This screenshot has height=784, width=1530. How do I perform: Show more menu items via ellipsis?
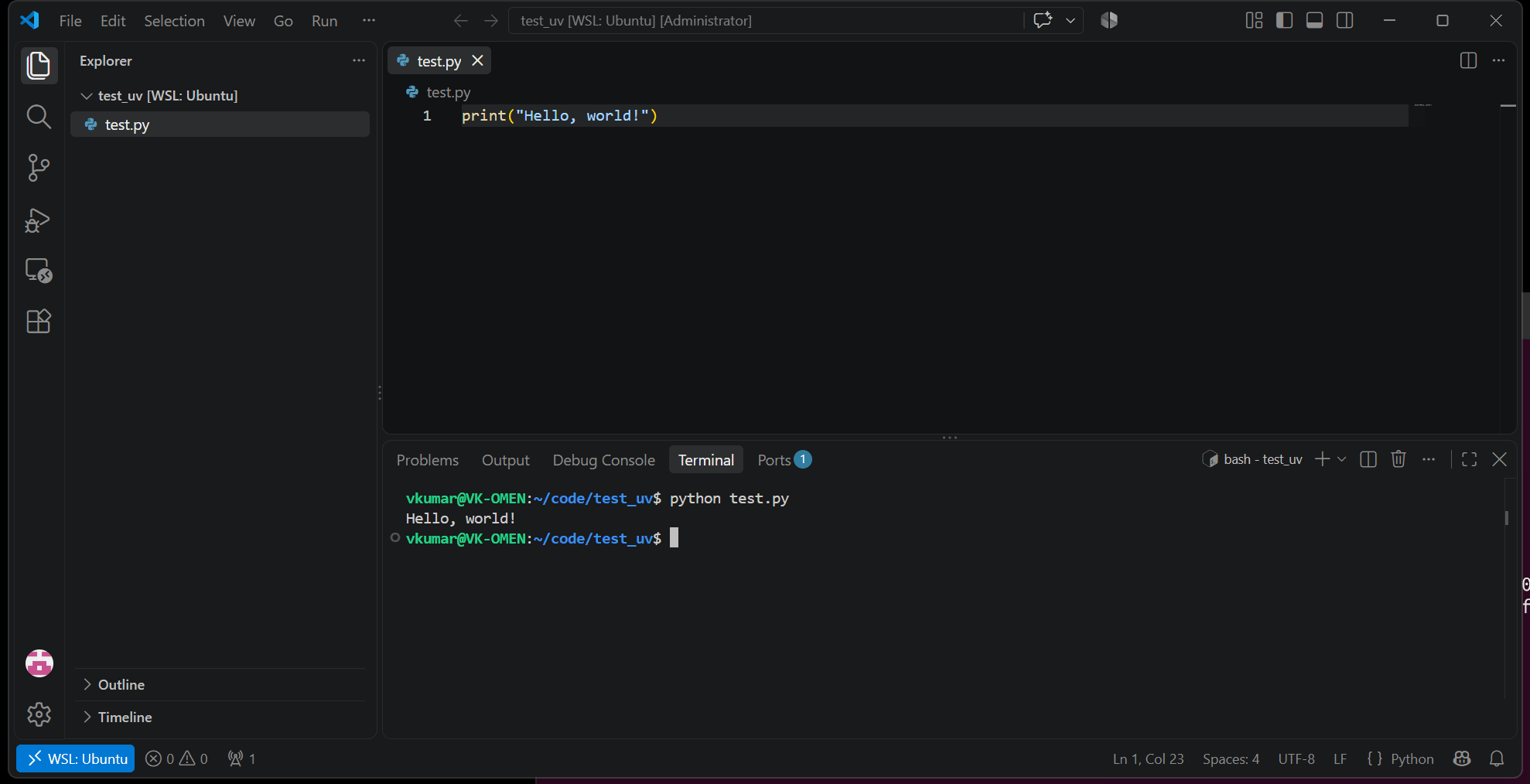(369, 21)
